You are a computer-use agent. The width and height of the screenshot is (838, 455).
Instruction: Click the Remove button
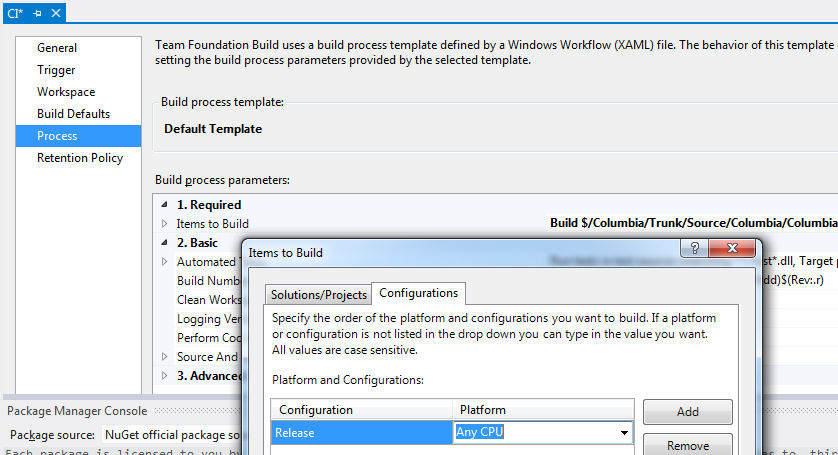[x=687, y=445]
